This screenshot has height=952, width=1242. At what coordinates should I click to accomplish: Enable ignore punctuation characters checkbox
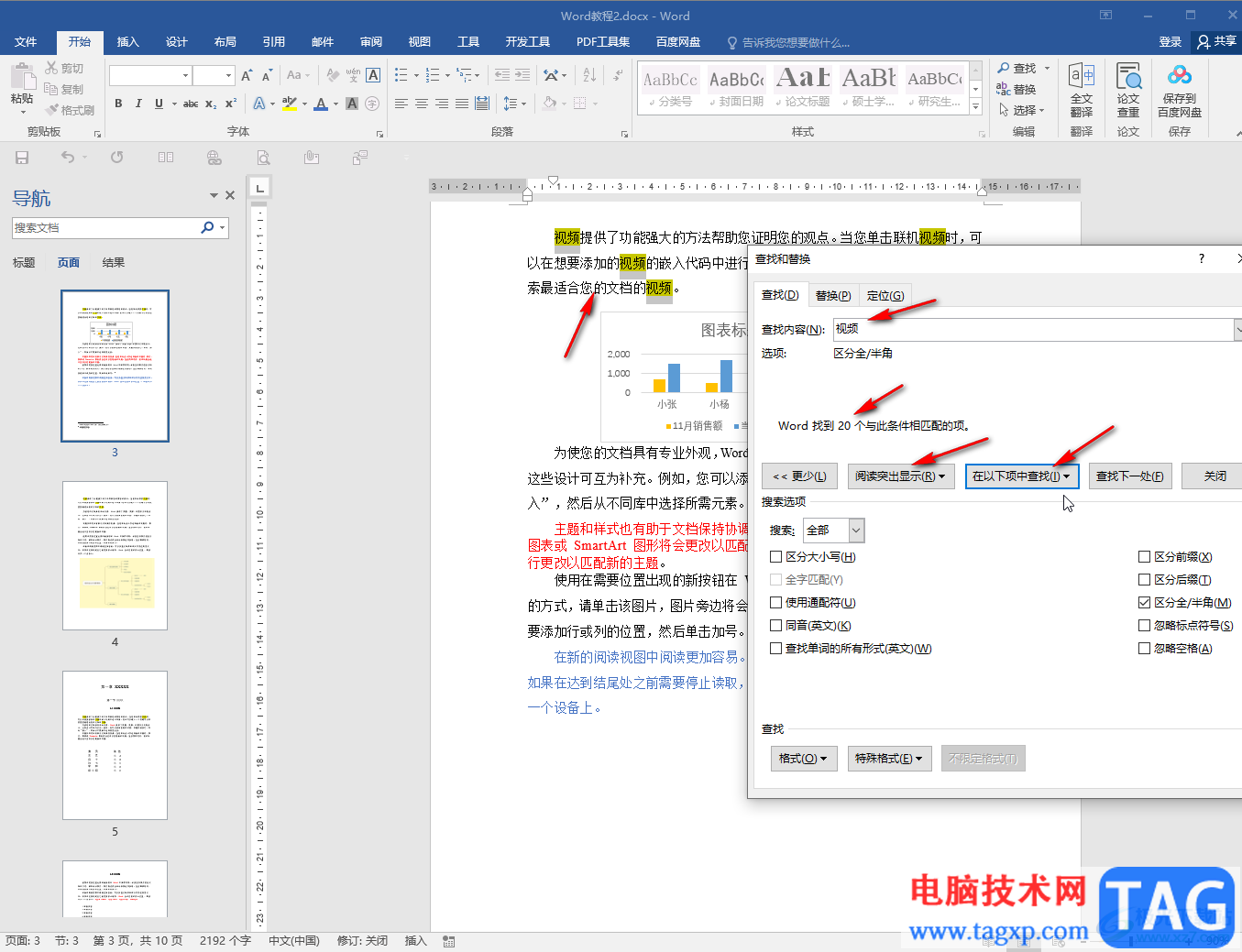tap(1144, 626)
